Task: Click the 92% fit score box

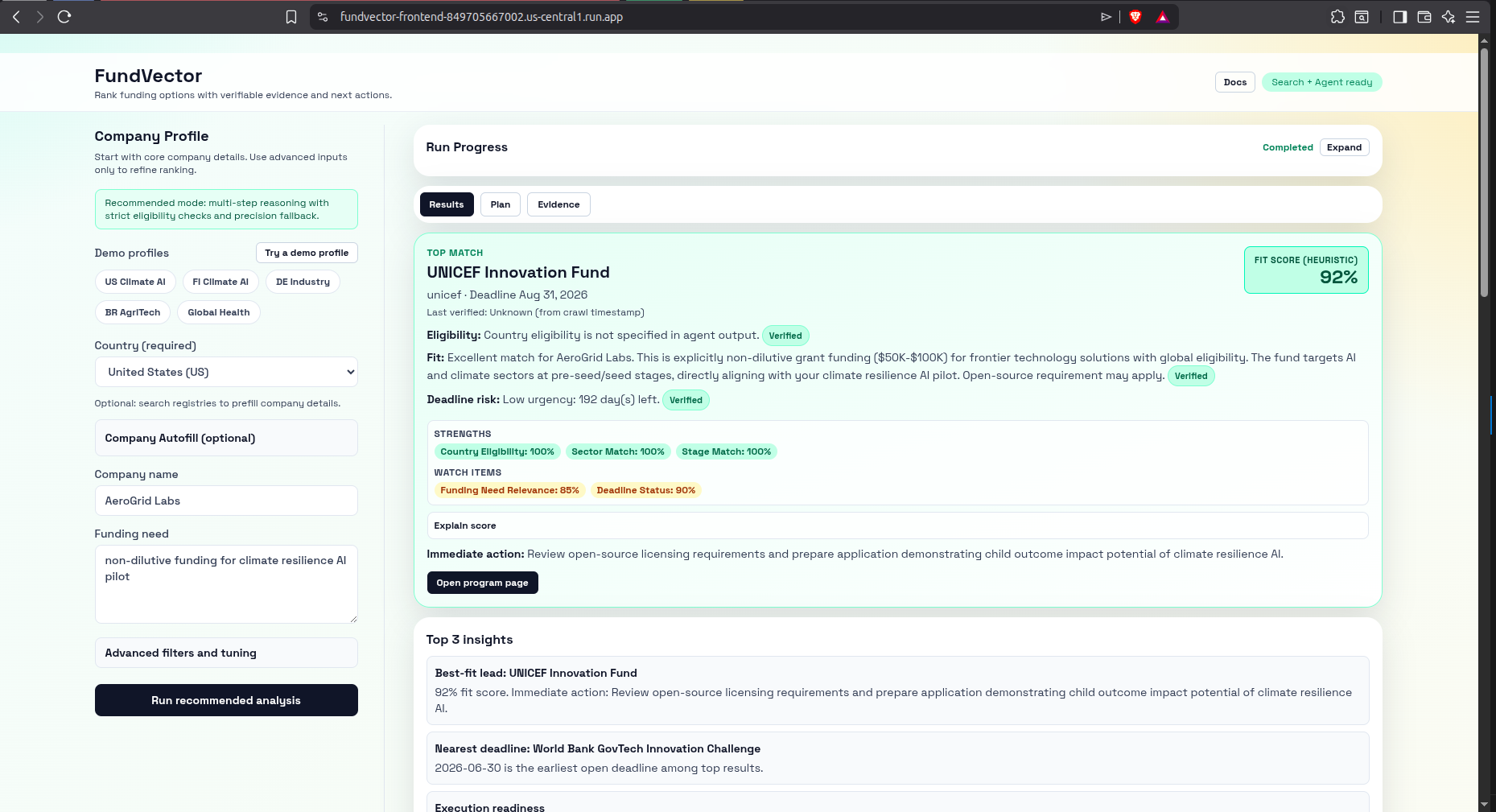Action: click(1306, 270)
